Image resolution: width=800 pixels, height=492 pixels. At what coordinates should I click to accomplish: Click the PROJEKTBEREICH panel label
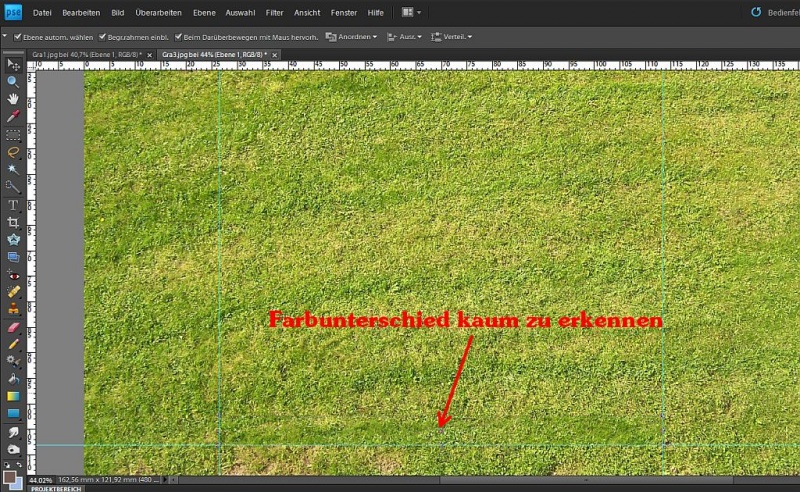[x=56, y=489]
